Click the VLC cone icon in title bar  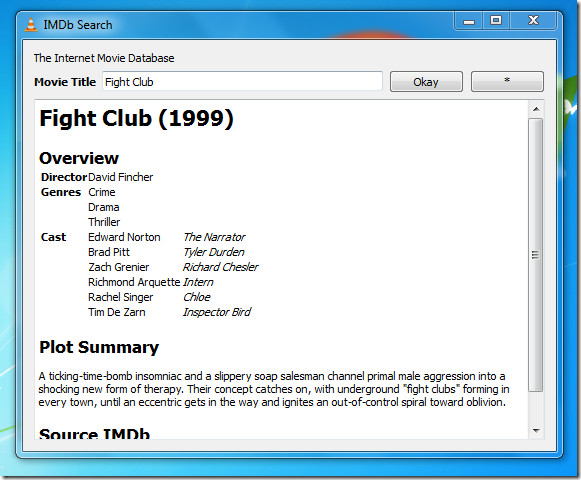[x=31, y=25]
